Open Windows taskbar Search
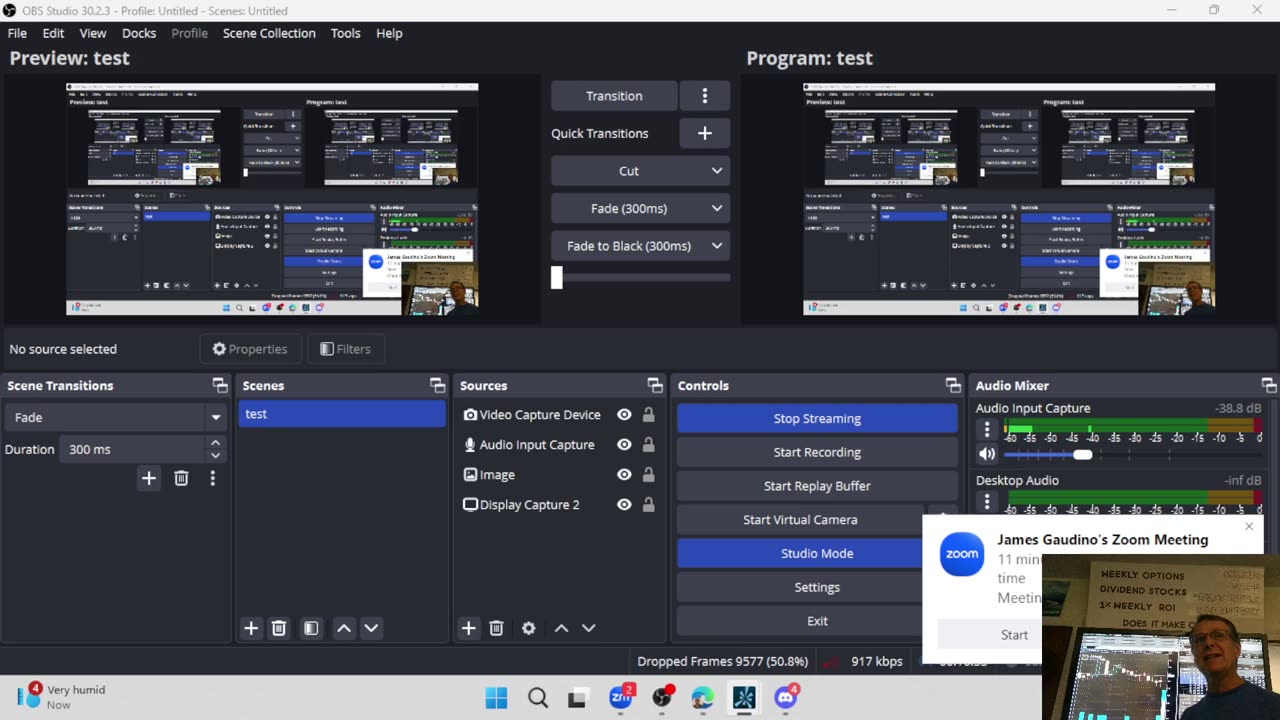 pyautogui.click(x=538, y=698)
